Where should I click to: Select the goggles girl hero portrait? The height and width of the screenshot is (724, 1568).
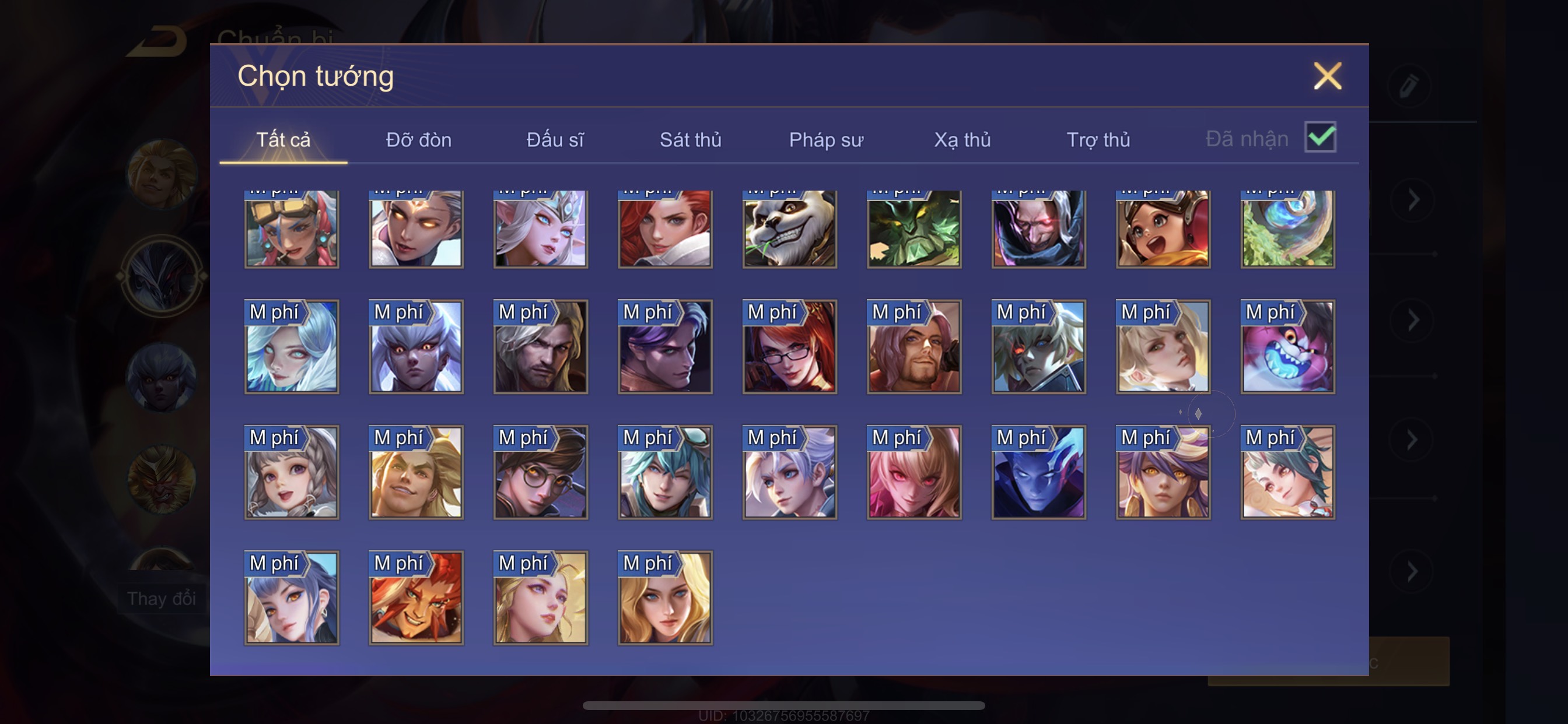click(x=292, y=229)
